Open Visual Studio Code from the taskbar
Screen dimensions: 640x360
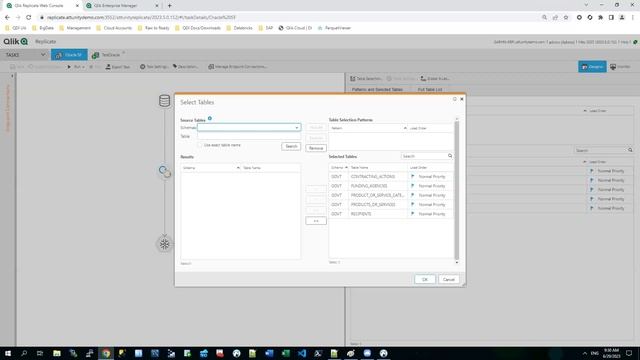(302, 353)
